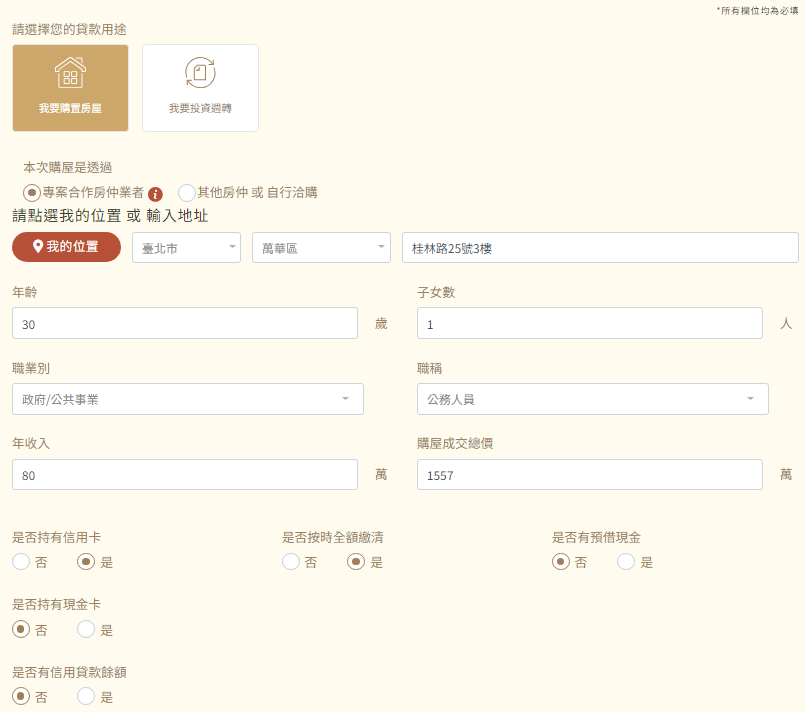Select the 其他房仲 或 自行洽購 radio button
805x712 pixels.
pos(186,192)
